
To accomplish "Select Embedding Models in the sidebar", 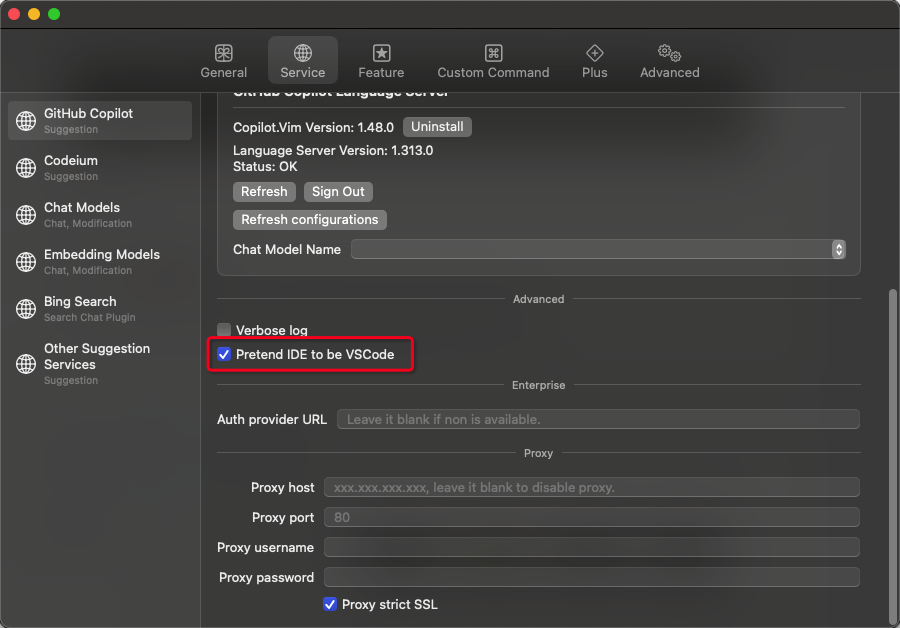I will click(100, 262).
